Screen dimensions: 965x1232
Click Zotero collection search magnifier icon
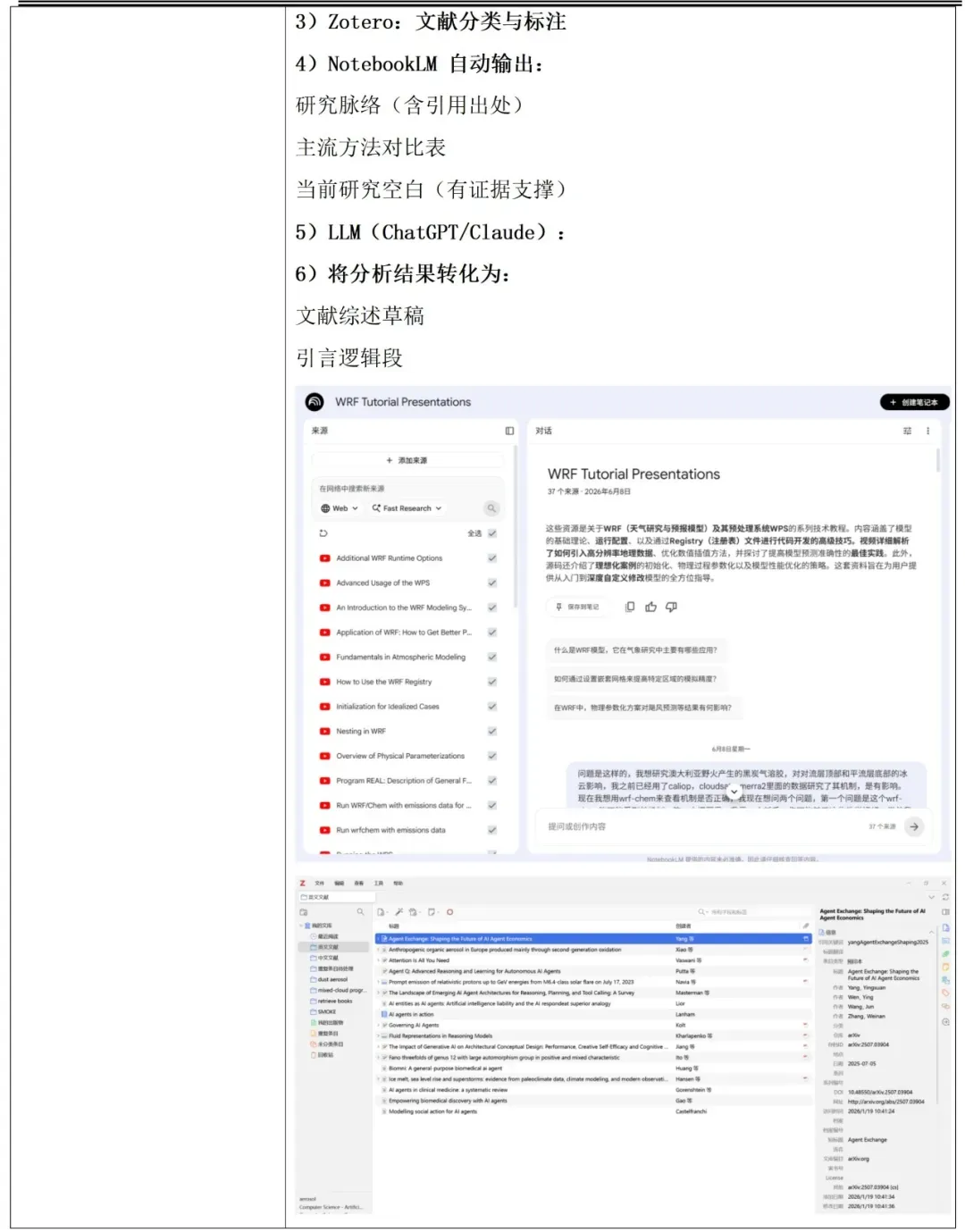360,912
